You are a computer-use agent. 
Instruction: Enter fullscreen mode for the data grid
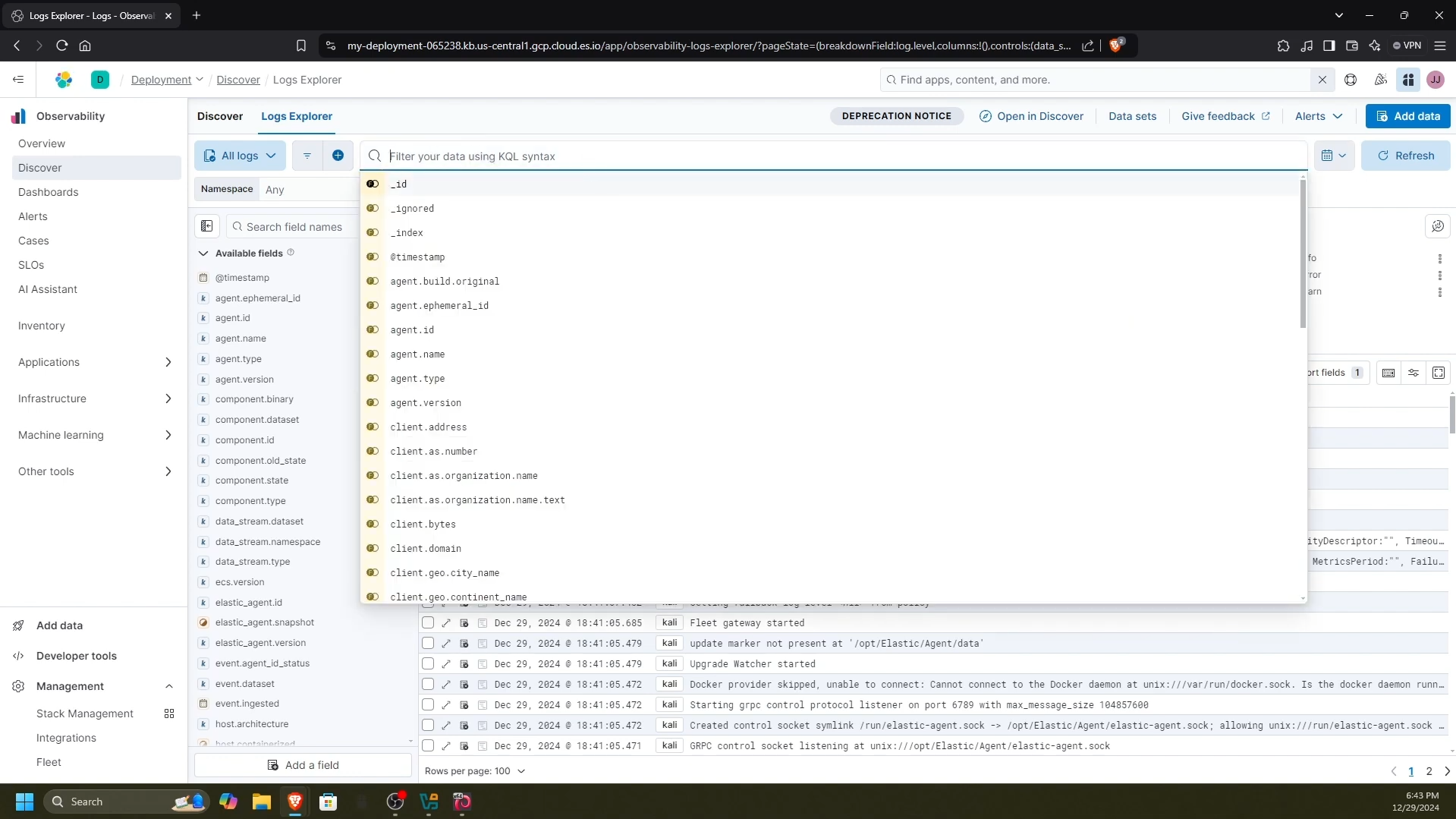coord(1439,373)
